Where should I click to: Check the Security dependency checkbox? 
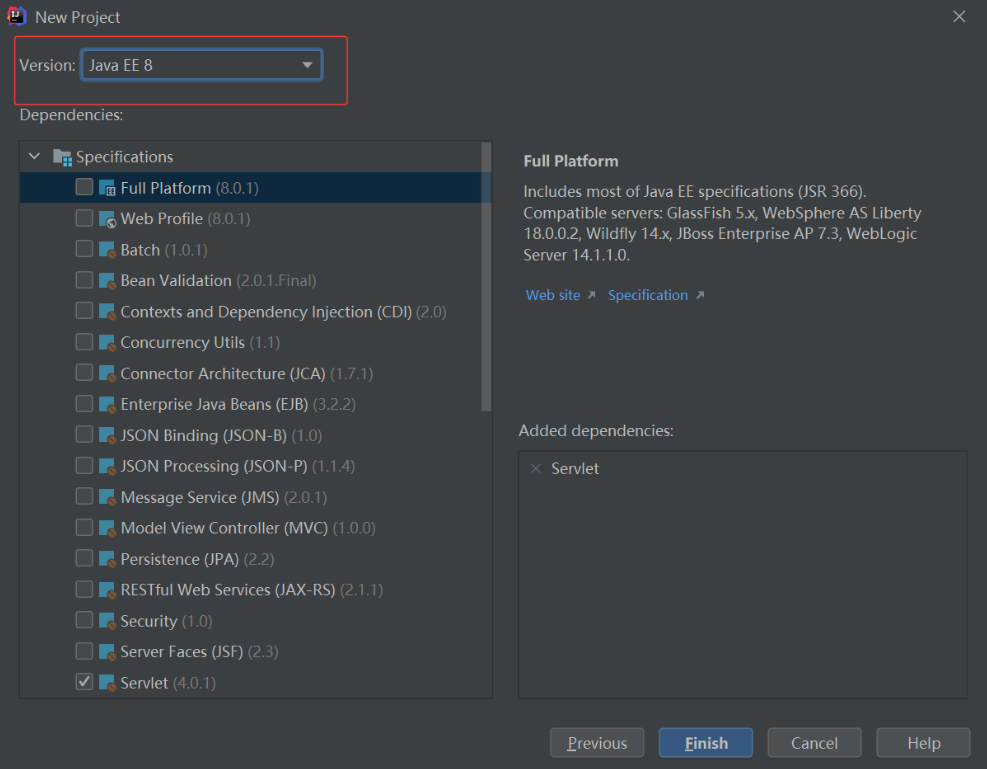click(x=84, y=619)
